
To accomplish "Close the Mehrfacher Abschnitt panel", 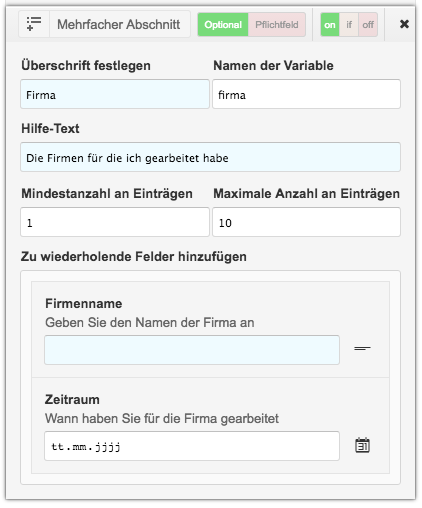I will coord(404,24).
